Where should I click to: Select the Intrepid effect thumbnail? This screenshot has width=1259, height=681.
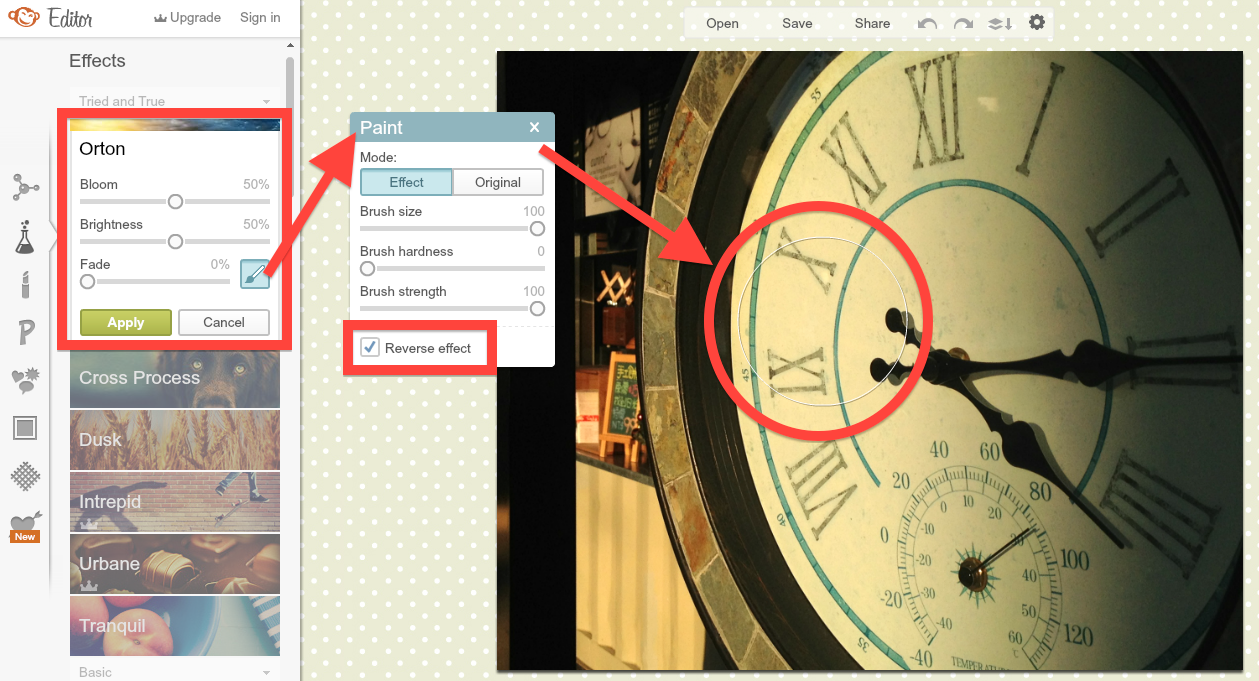click(x=175, y=502)
